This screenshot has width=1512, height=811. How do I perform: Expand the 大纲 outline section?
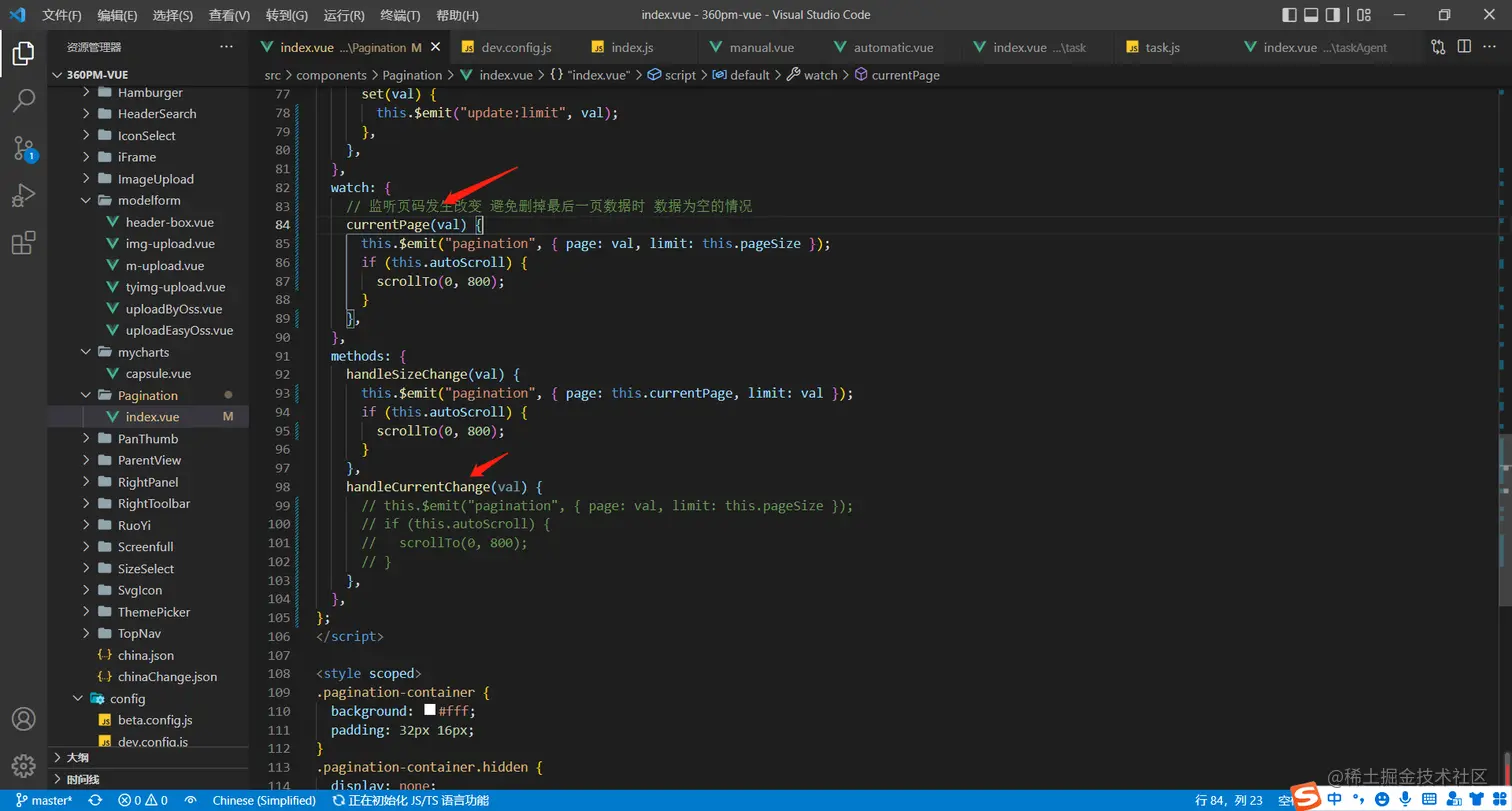[x=77, y=757]
